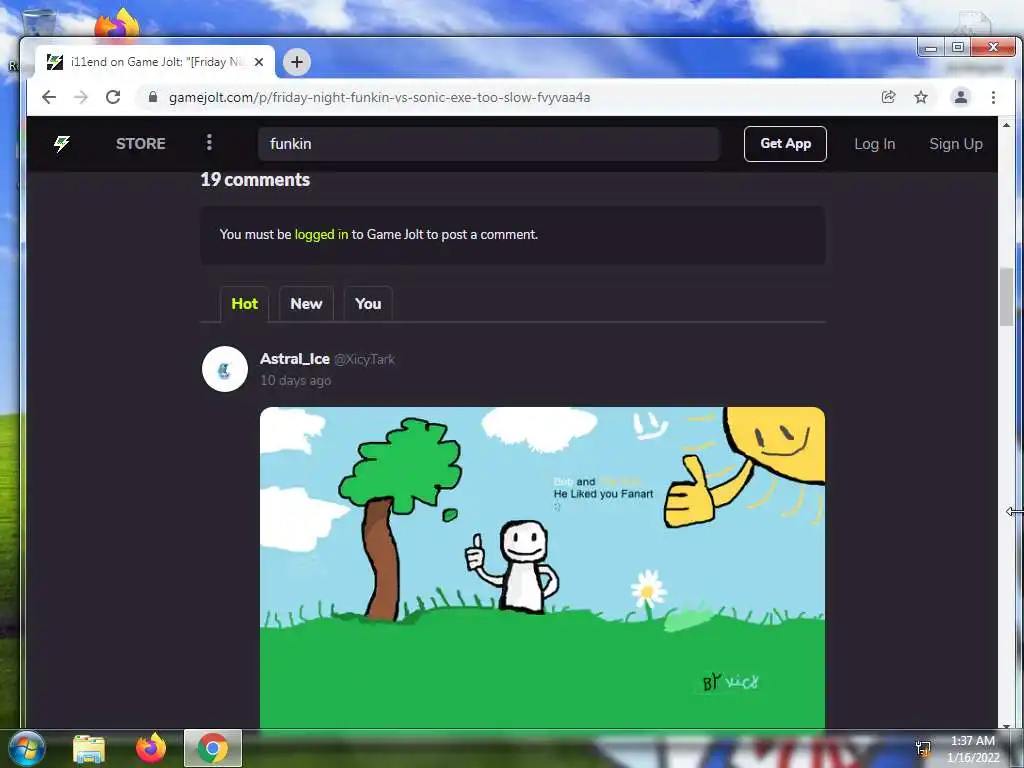Switch to the New comments tab
The image size is (1024, 768).
306,304
